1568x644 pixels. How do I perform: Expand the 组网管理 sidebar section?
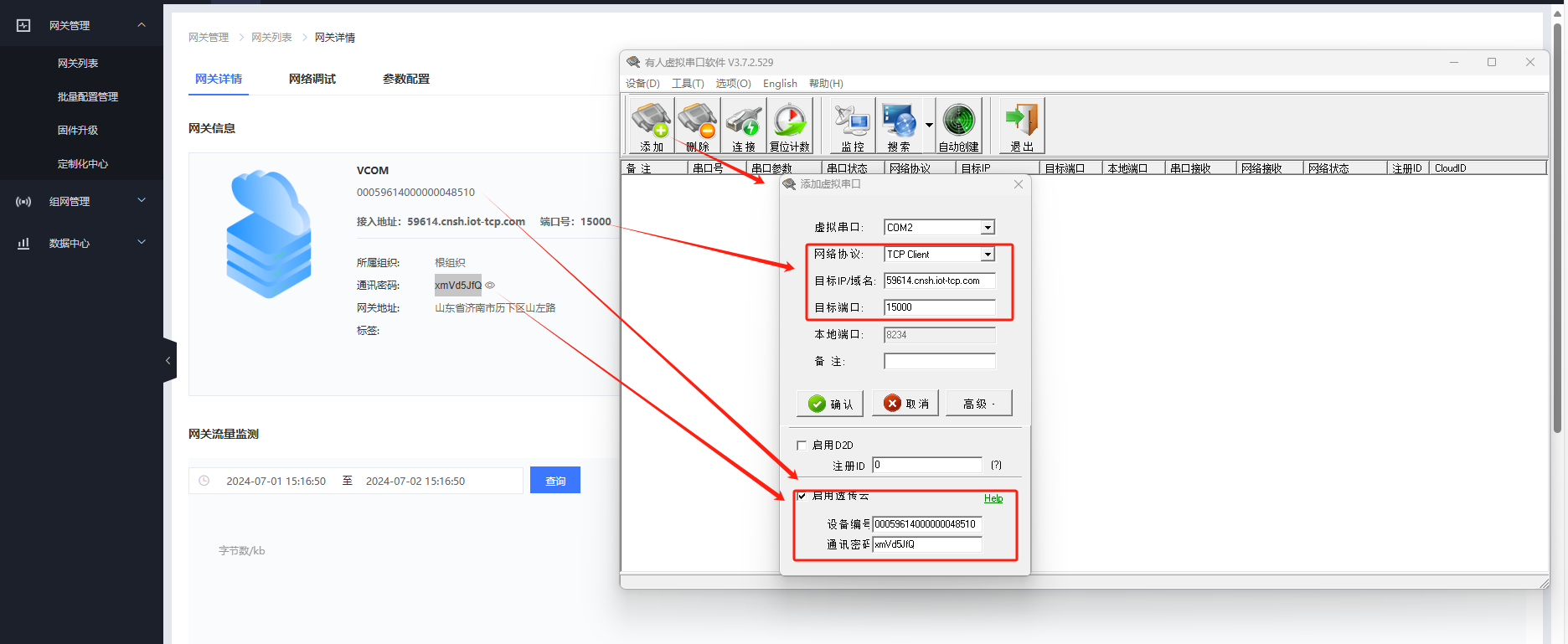(142, 200)
